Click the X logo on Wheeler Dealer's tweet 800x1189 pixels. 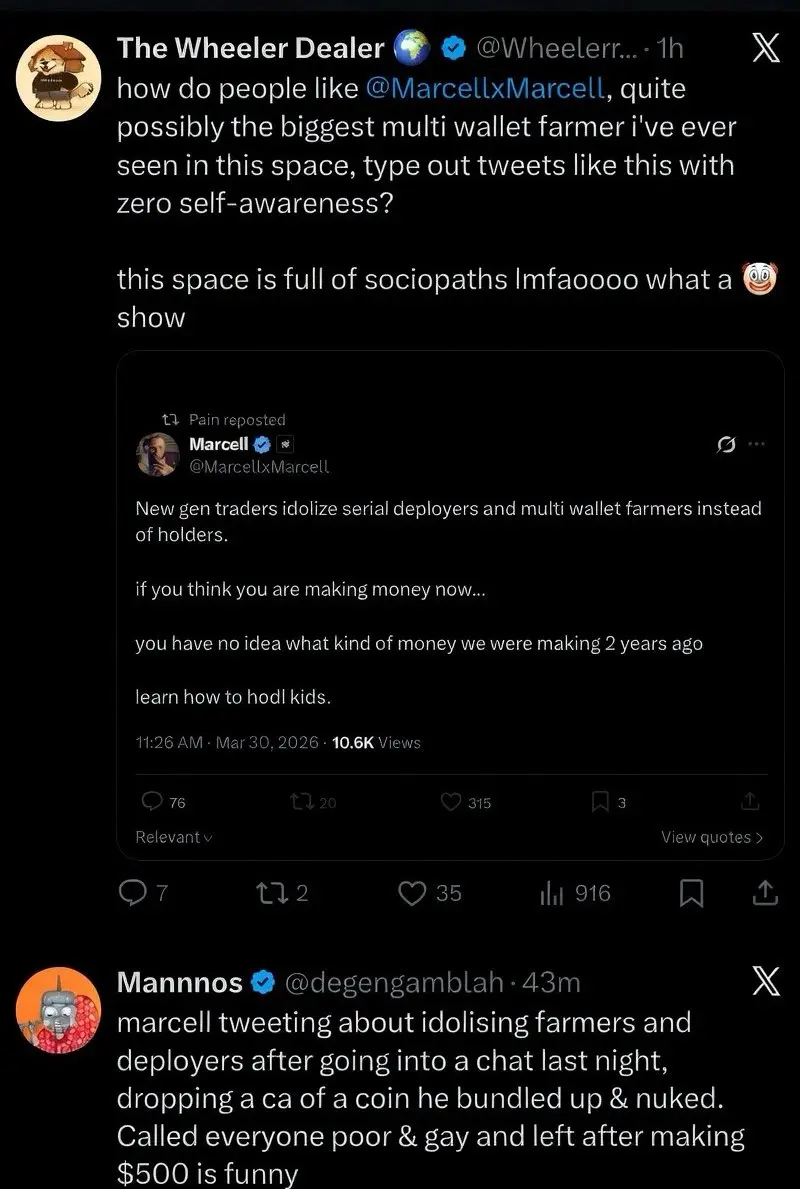pyautogui.click(x=765, y=48)
